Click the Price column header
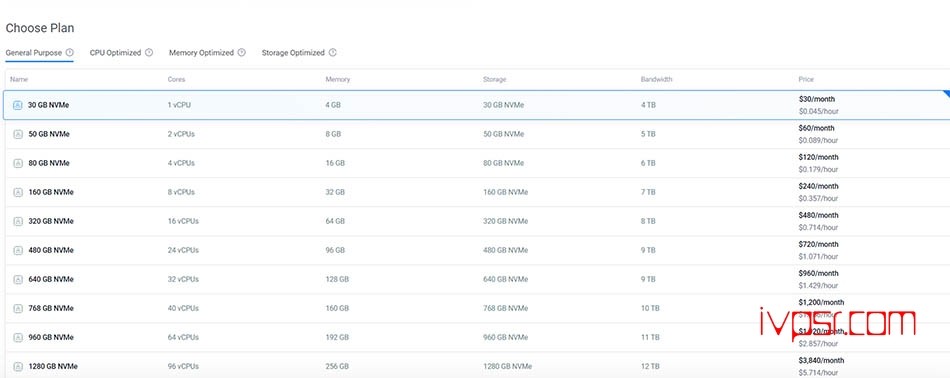This screenshot has height=378, width=950. click(806, 79)
